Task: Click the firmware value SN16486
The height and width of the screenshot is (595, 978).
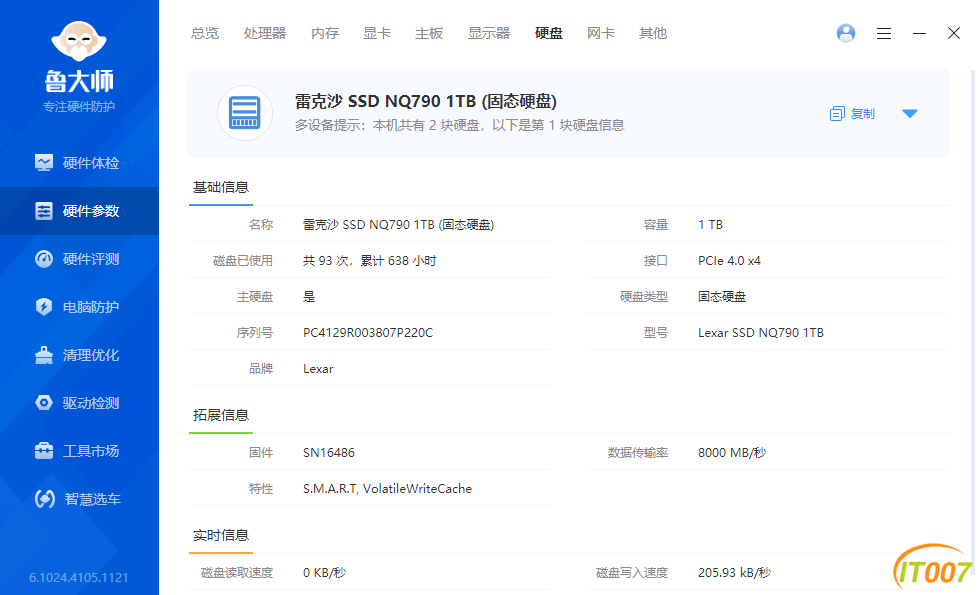Action: (x=329, y=453)
